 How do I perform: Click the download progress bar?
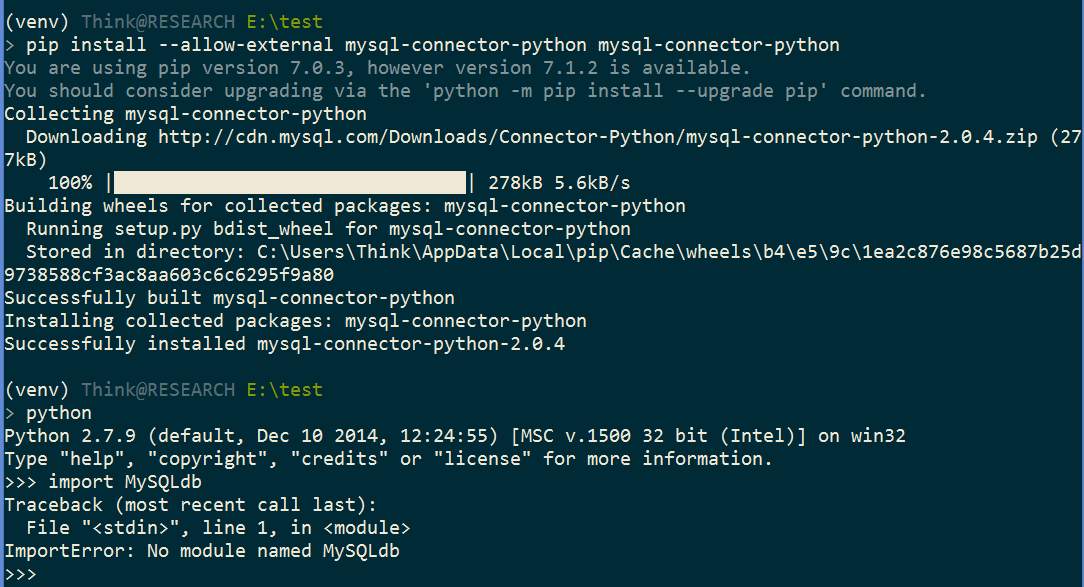click(x=290, y=183)
